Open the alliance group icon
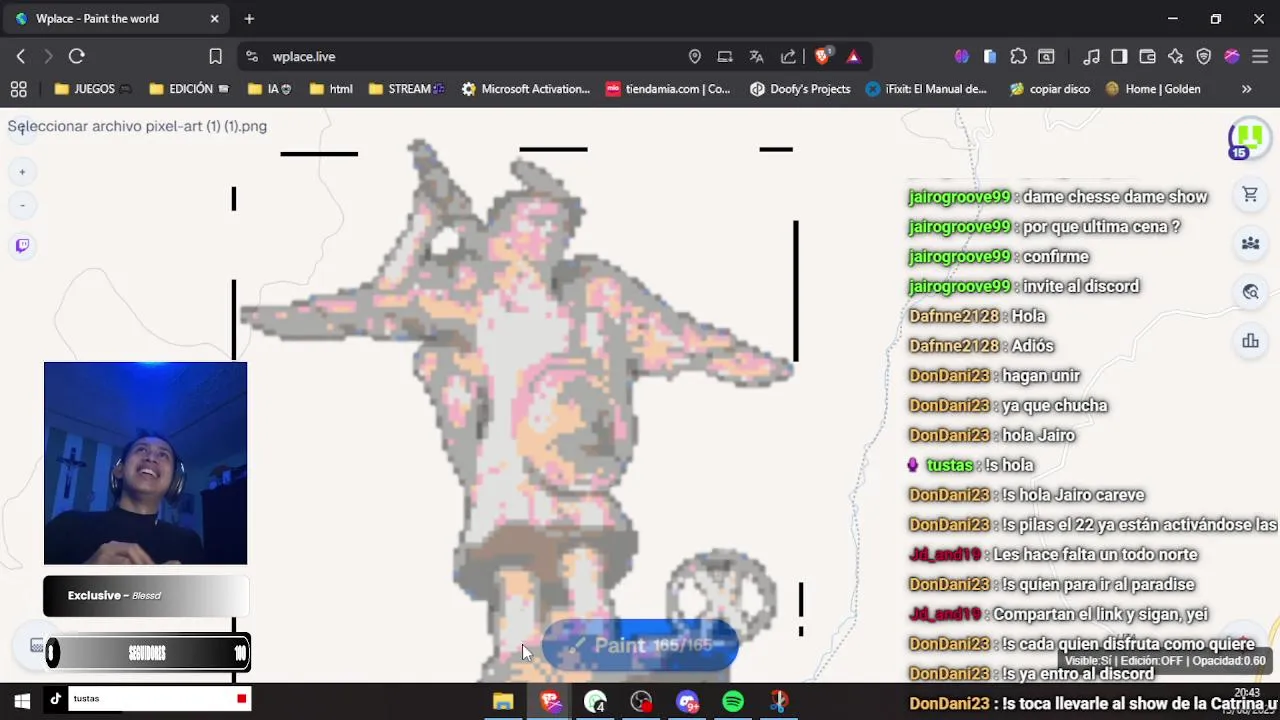The height and width of the screenshot is (720, 1280). pos(1250,243)
